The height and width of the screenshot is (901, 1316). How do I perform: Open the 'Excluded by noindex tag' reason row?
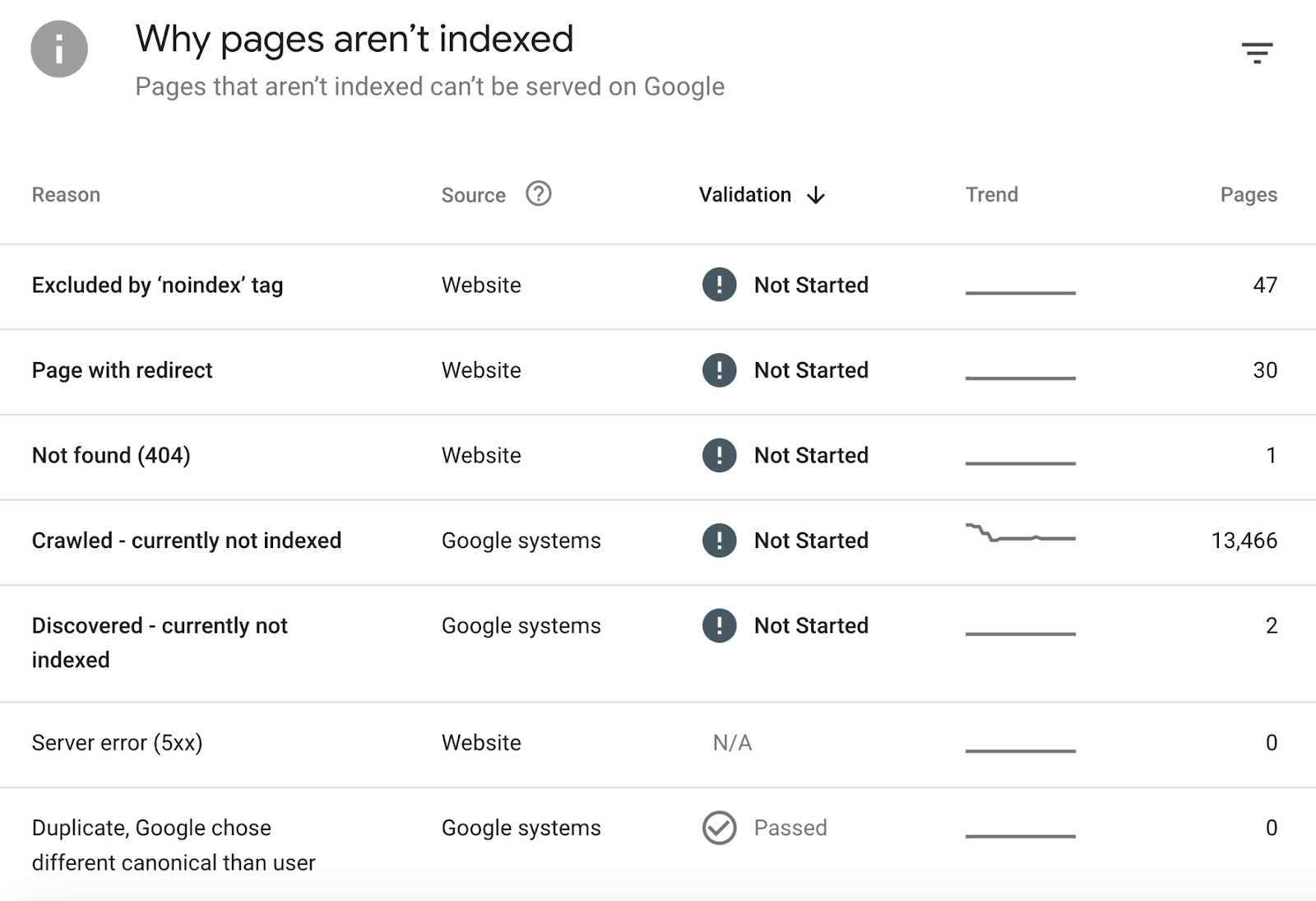158,286
